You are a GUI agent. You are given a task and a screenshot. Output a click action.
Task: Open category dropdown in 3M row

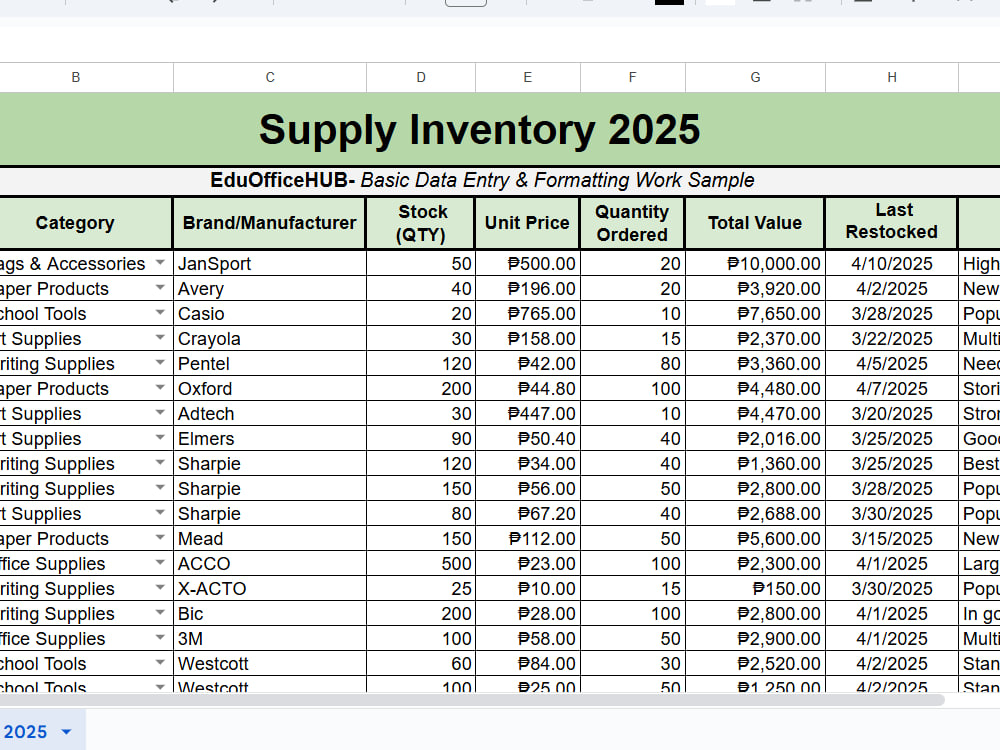160,638
